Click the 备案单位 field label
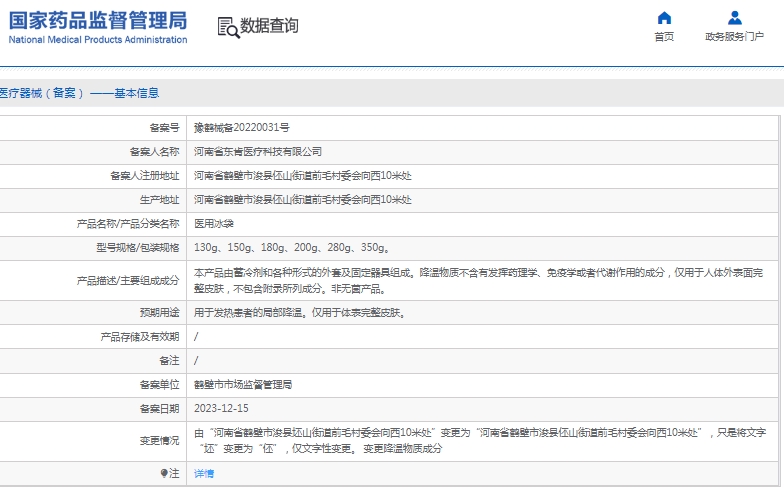Viewport: 784px width, 489px height. pyautogui.click(x=159, y=384)
